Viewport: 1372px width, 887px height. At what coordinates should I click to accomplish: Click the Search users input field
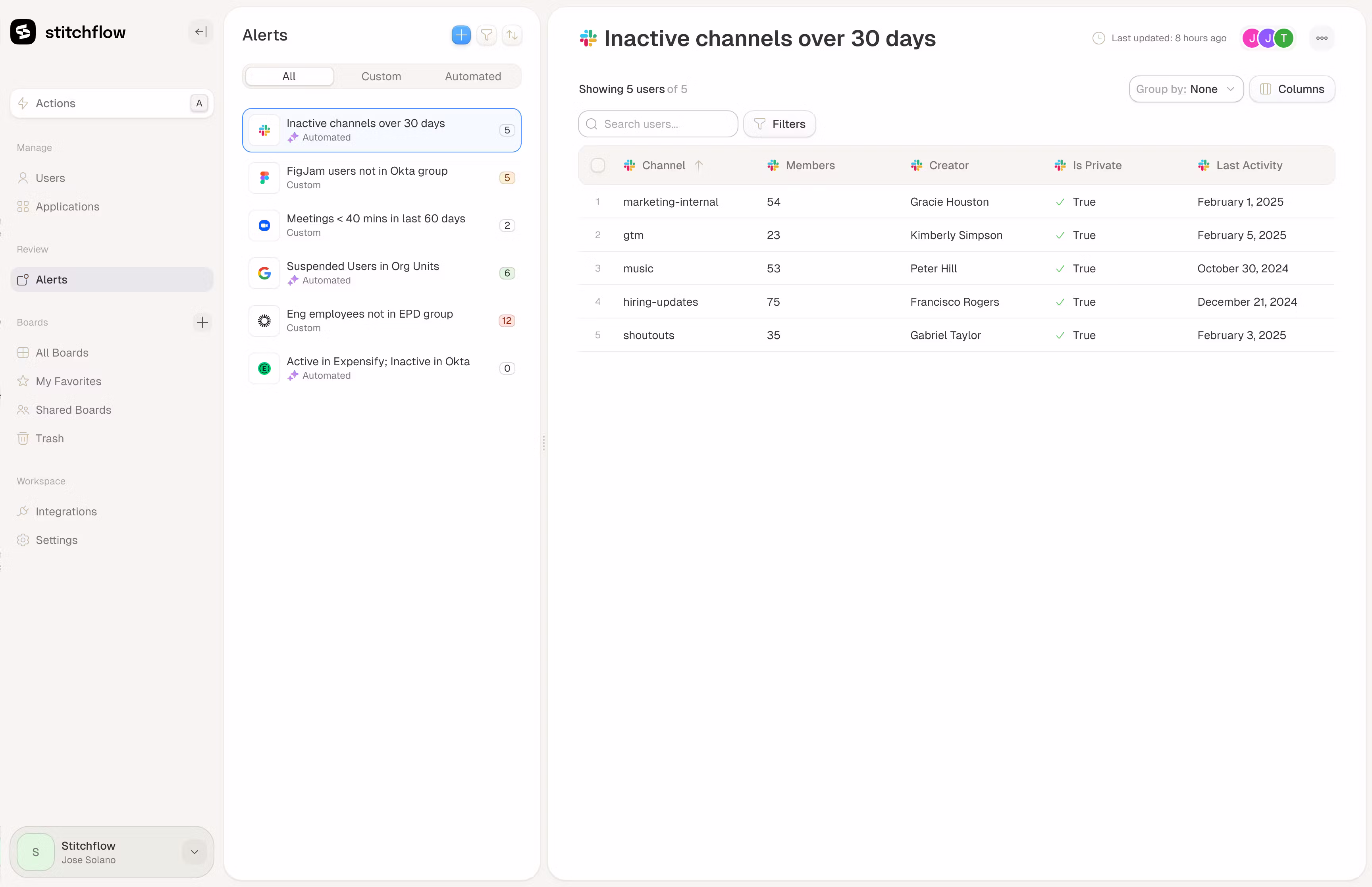click(x=657, y=124)
